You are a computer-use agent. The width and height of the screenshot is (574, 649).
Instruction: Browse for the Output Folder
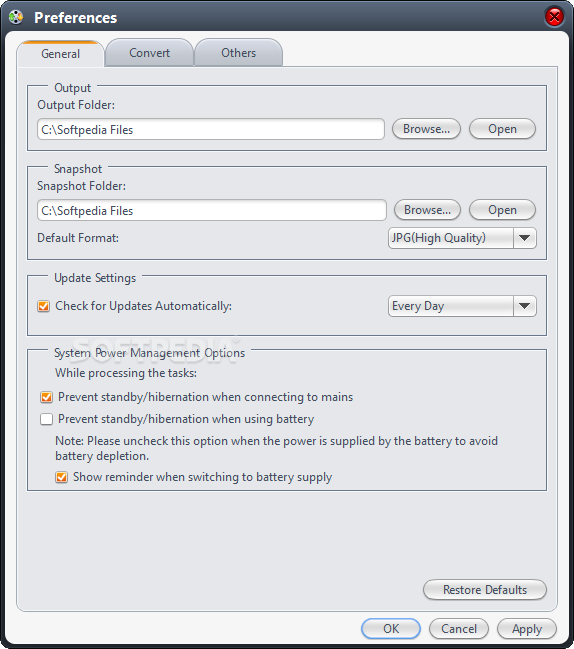(426, 129)
